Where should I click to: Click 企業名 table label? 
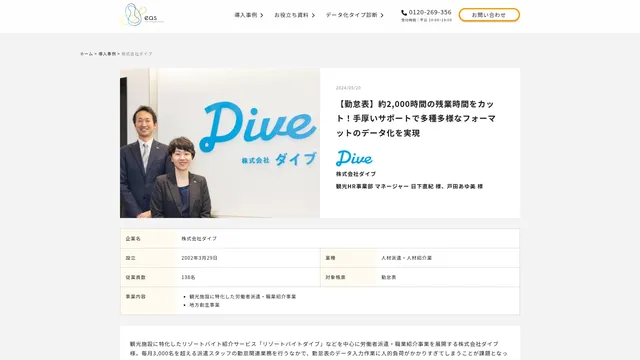point(133,238)
